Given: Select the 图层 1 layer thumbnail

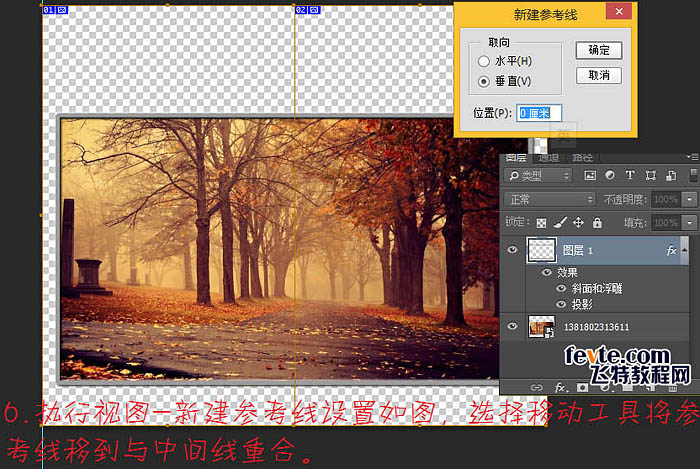Looking at the screenshot, I should (x=542, y=250).
